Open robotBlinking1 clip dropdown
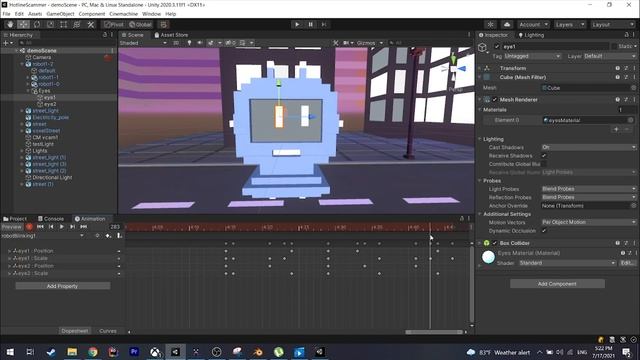Viewport: 640px width, 360px height. point(42,236)
